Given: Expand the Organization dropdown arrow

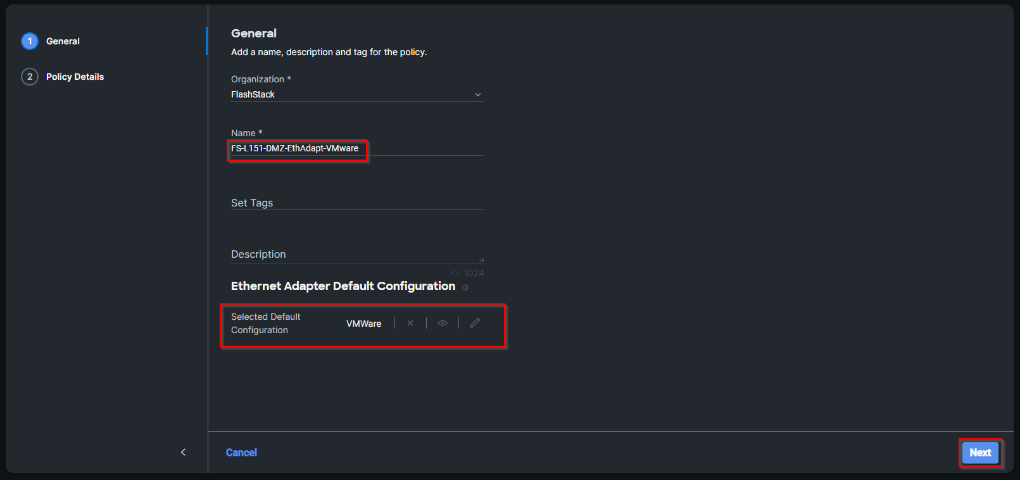Looking at the screenshot, I should pyautogui.click(x=477, y=95).
